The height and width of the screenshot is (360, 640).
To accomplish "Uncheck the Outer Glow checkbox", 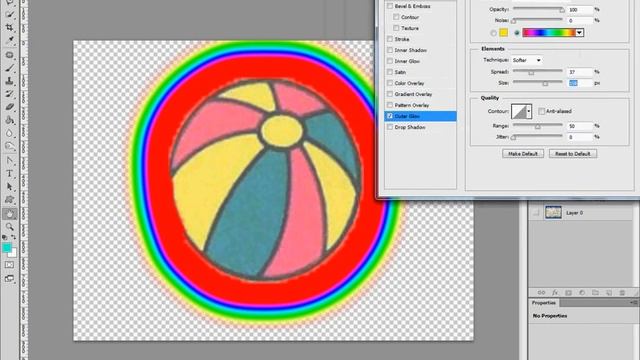I will 390,116.
